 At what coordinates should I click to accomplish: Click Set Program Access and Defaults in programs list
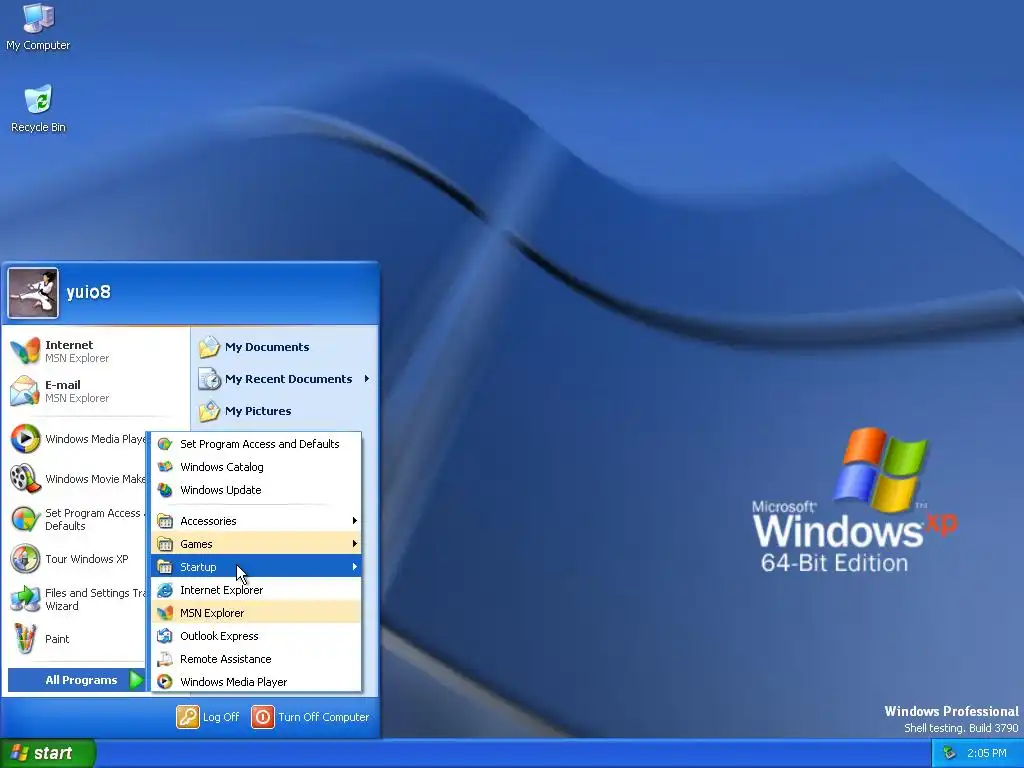click(x=256, y=444)
